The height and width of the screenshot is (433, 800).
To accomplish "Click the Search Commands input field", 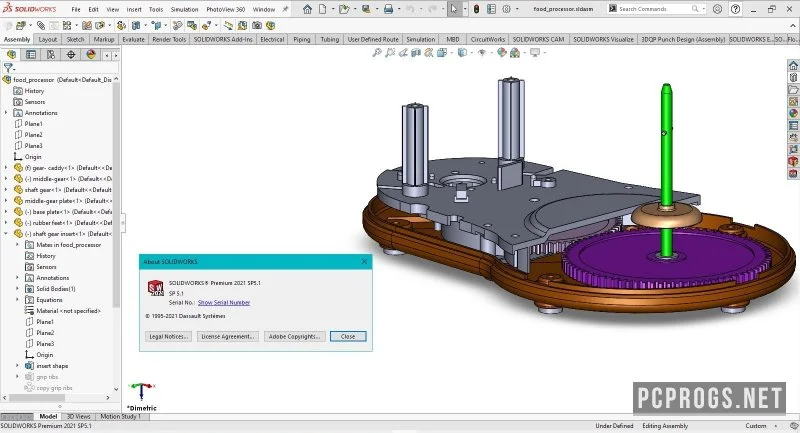I will coord(653,9).
